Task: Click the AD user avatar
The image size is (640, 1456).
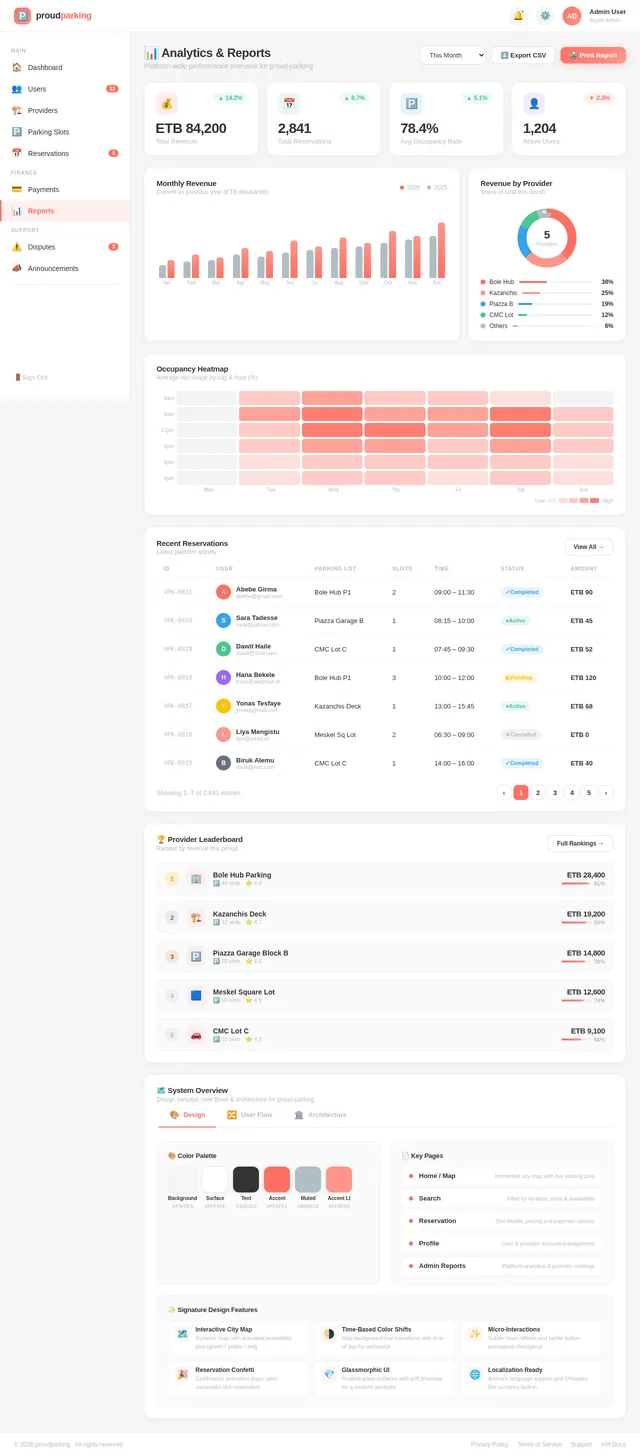Action: [572, 16]
